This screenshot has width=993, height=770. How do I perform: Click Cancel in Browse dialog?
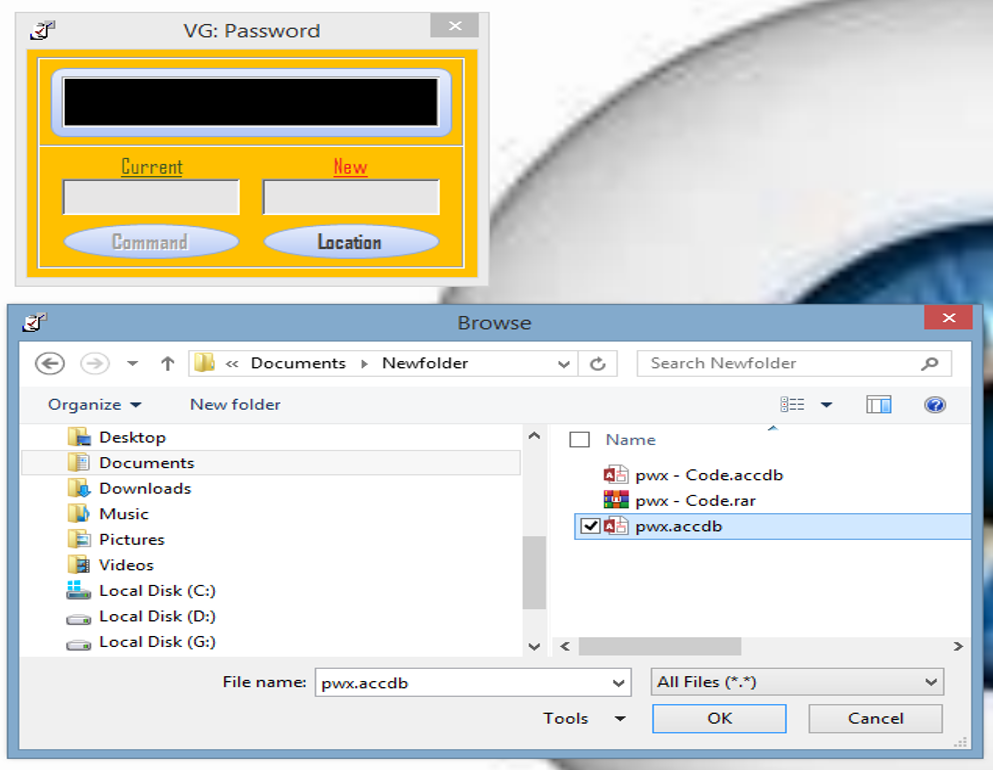tap(875, 719)
